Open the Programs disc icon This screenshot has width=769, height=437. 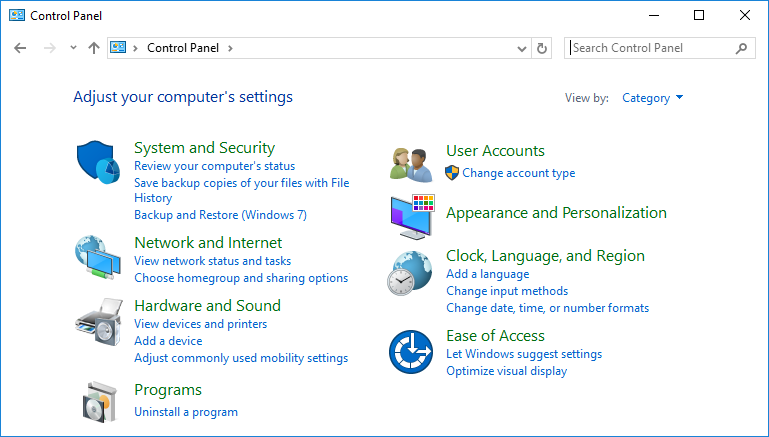(101, 402)
